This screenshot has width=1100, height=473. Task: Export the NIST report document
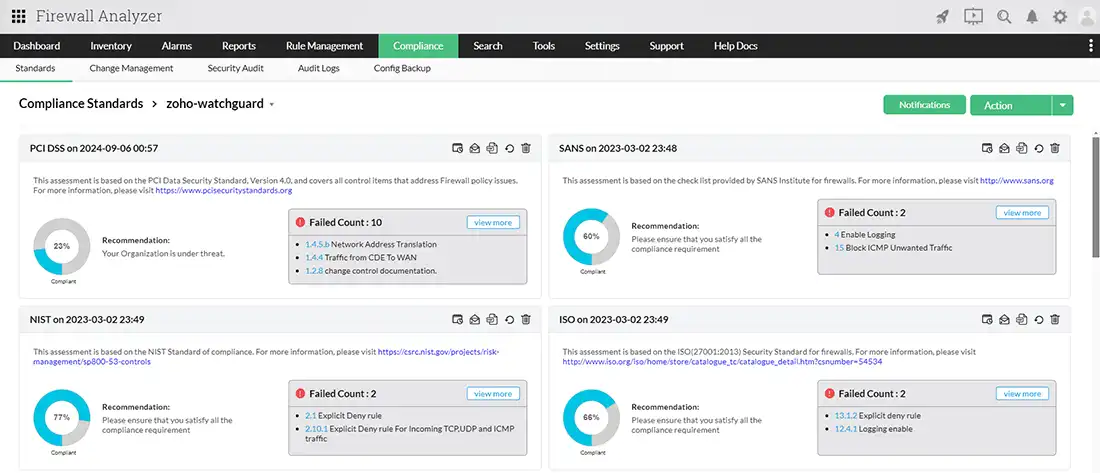492,319
